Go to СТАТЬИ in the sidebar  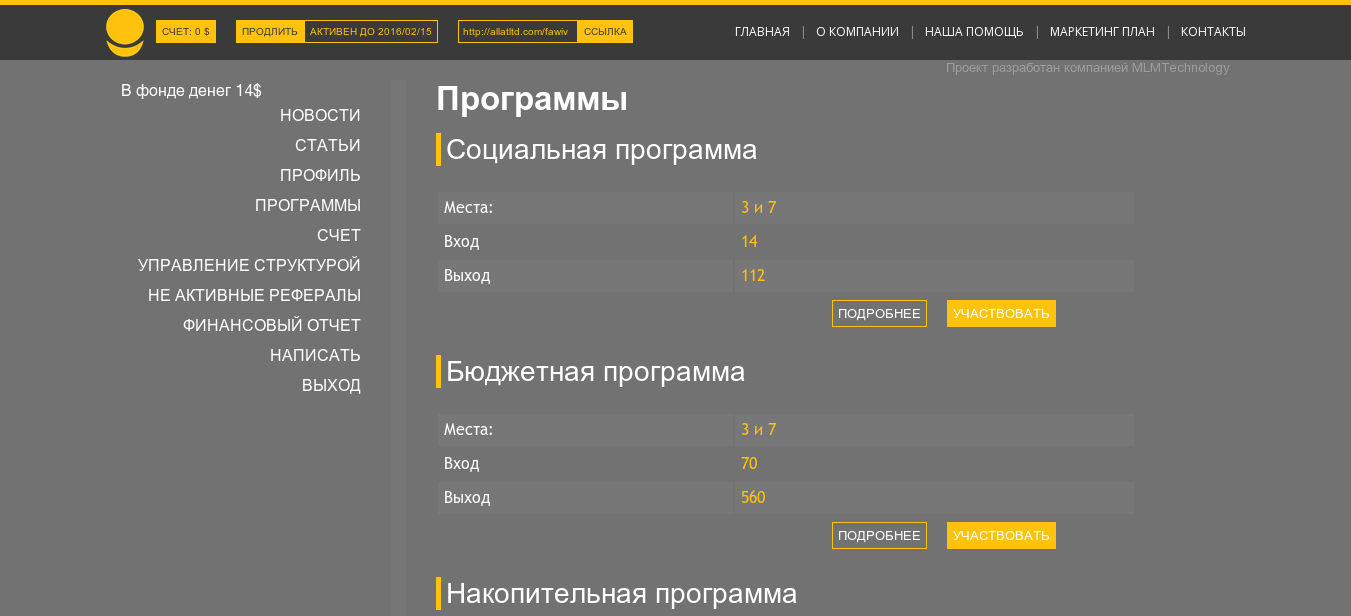pos(328,146)
